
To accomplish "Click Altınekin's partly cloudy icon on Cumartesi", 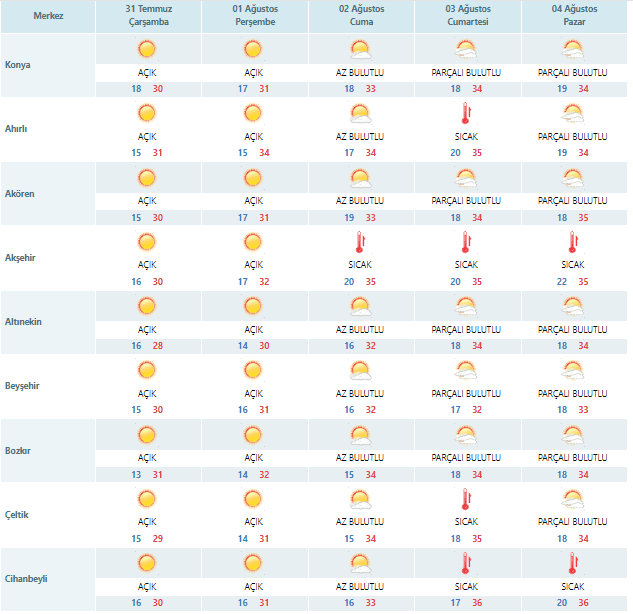I will (466, 306).
